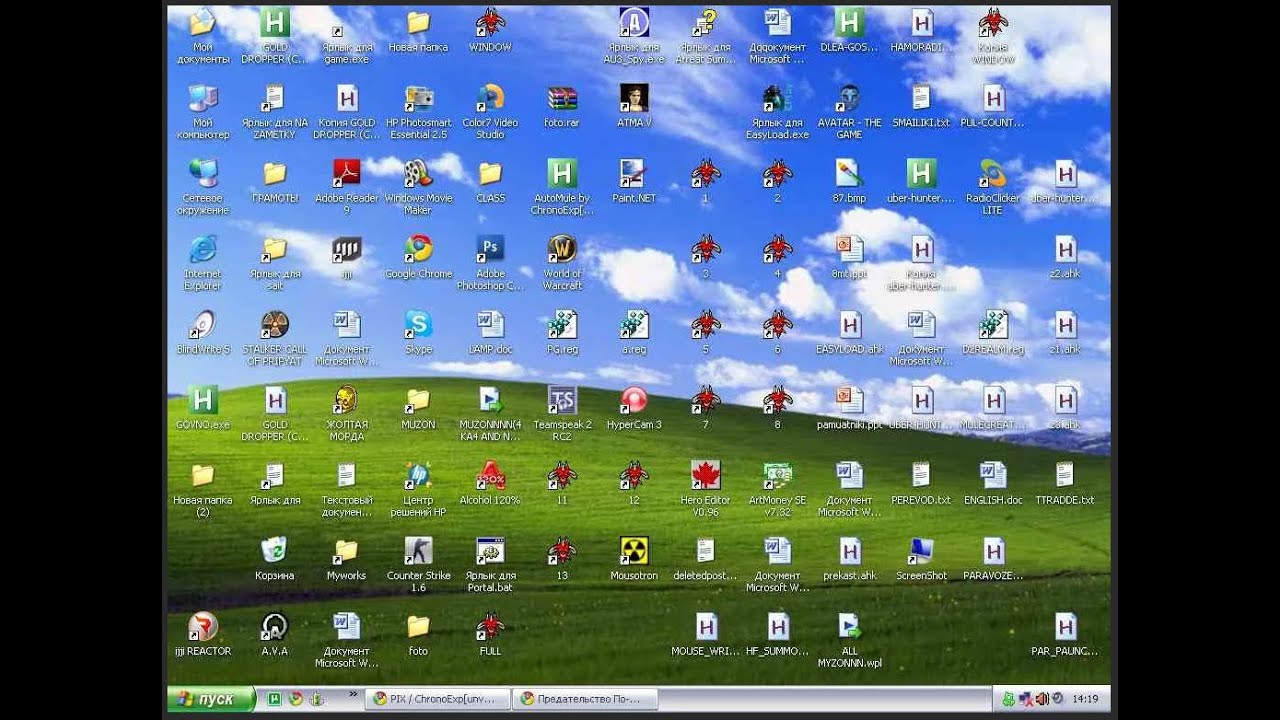Launch World of Warcraft from the desktop
The width and height of the screenshot is (1280, 720).
pyautogui.click(x=562, y=262)
